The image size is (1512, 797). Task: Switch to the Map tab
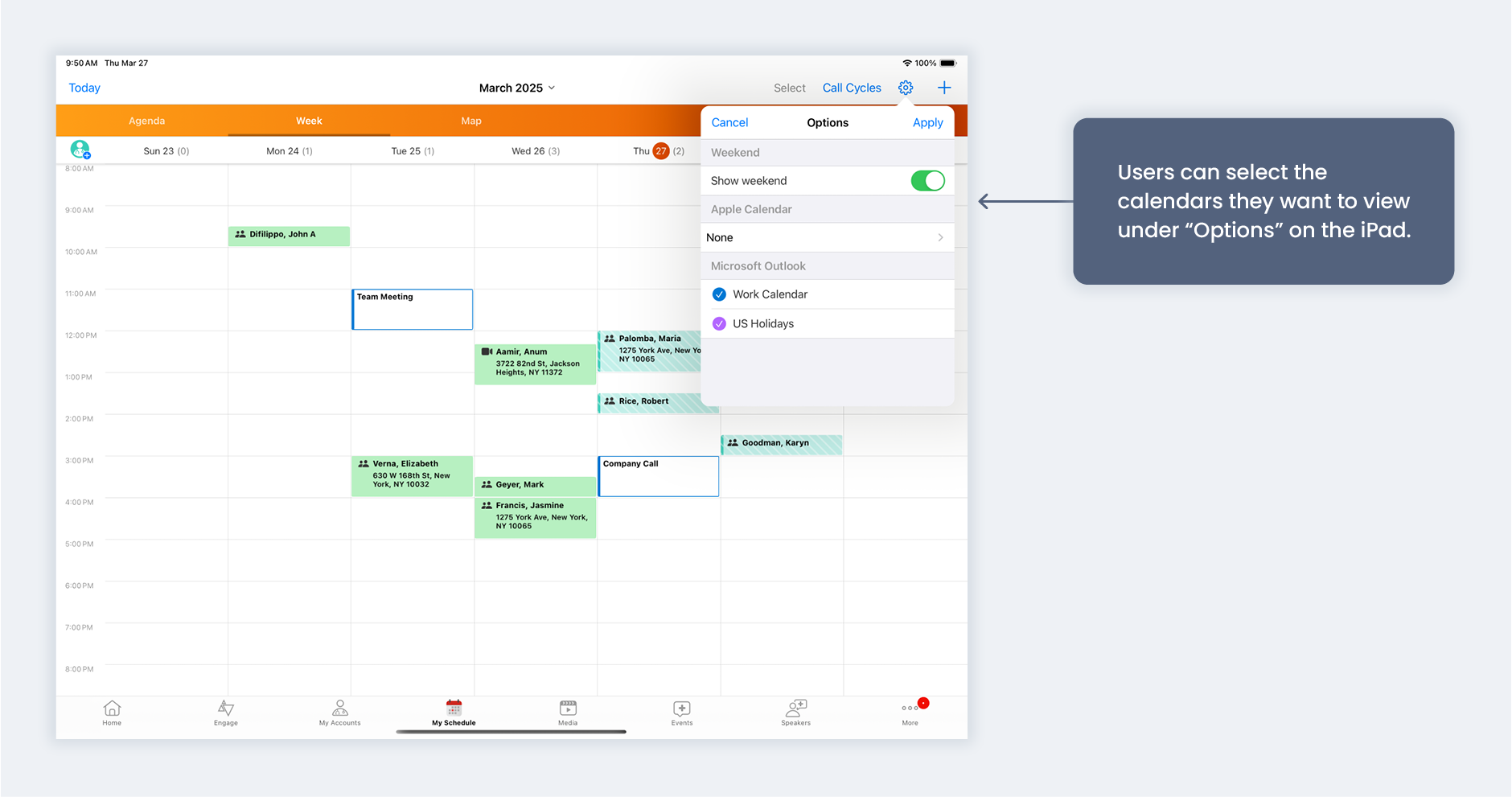point(471,121)
